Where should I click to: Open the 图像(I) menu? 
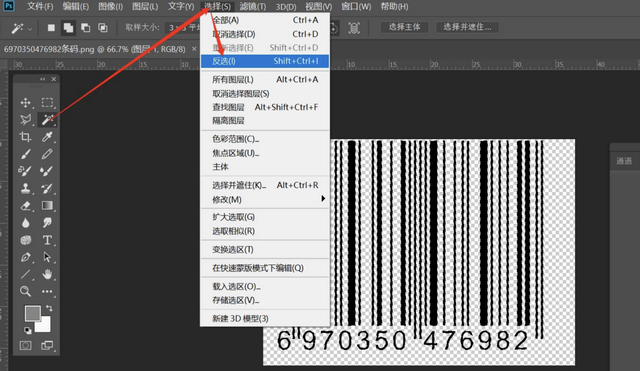(110, 7)
